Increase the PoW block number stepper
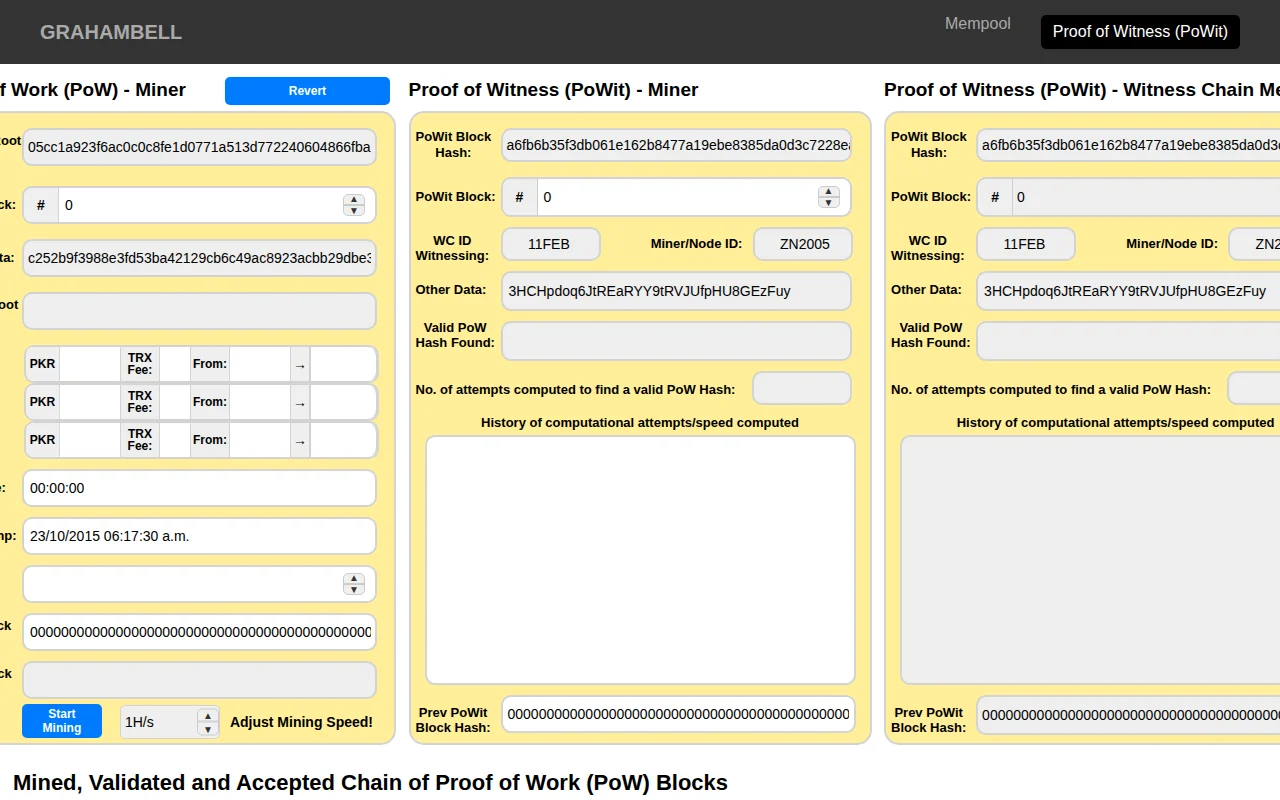The image size is (1280, 800). coord(354,199)
